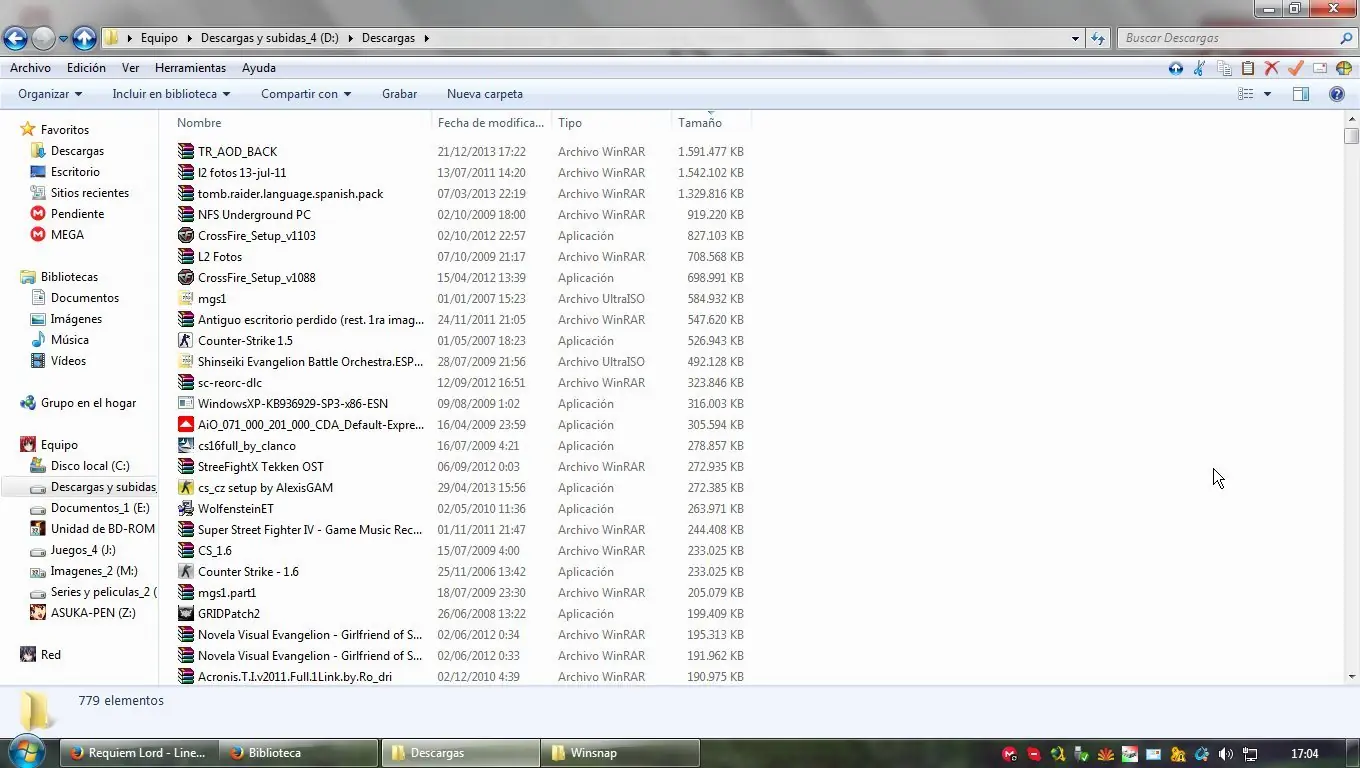This screenshot has height=768, width=1360.
Task: Open the Ver menu
Action: [130, 68]
